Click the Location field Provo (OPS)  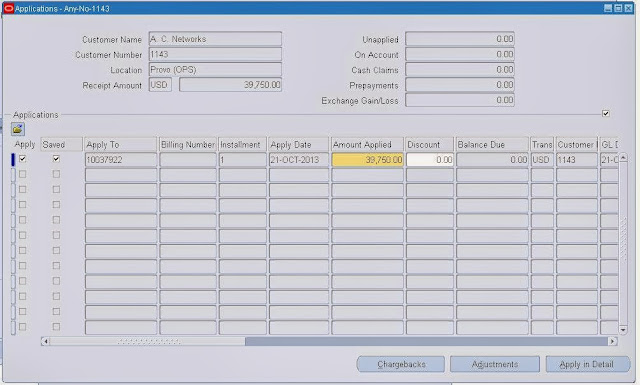click(215, 70)
